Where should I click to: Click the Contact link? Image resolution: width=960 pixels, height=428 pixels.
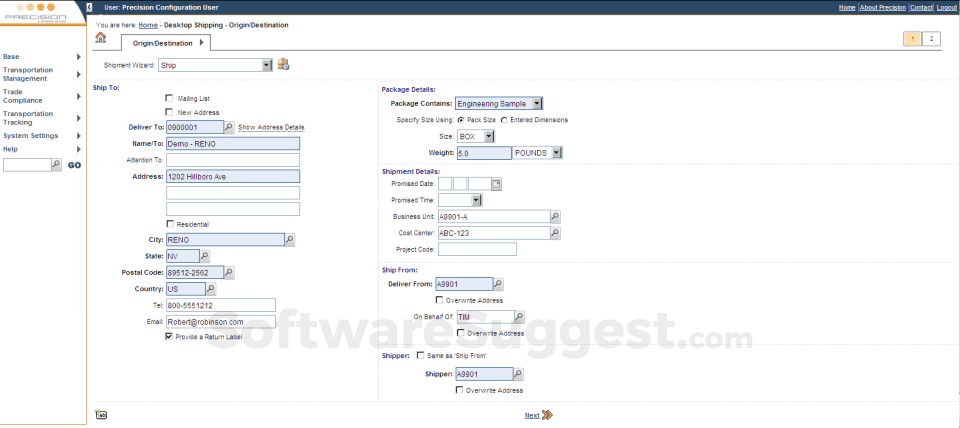click(921, 7)
